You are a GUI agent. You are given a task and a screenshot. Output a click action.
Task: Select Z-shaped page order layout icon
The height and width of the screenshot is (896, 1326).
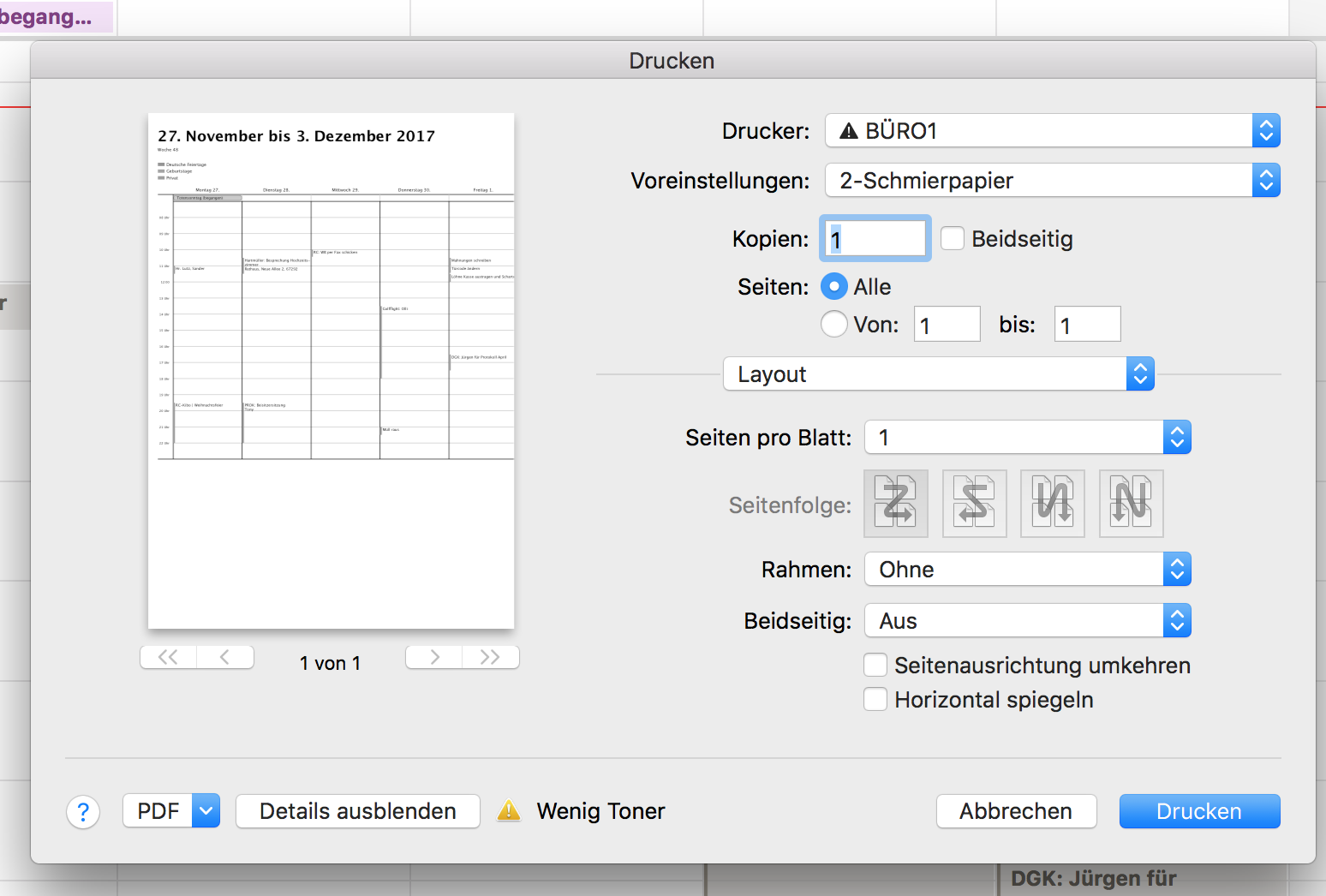(895, 503)
